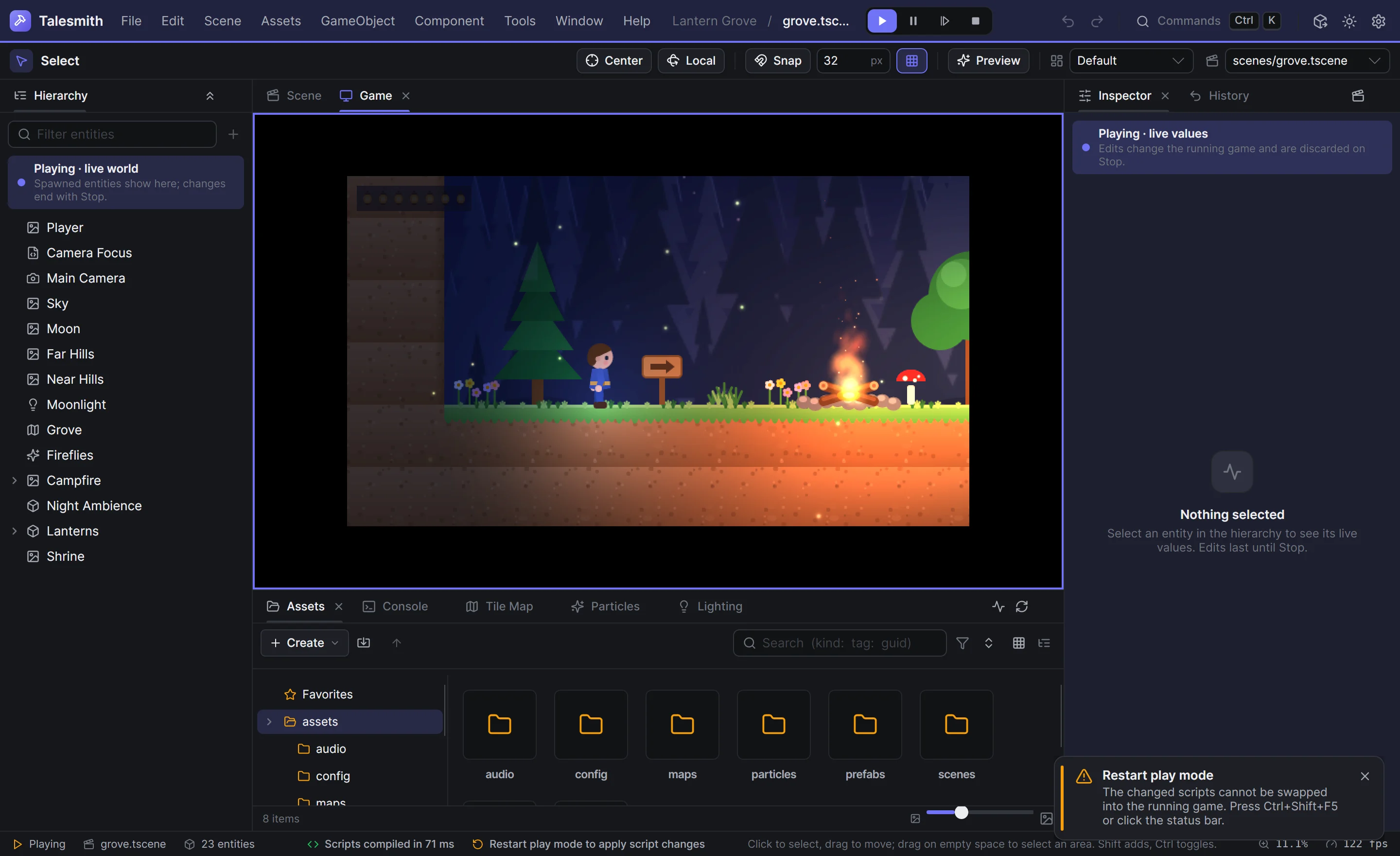1400x856 pixels.
Task: Open the Commands palette search
Action: (x=1207, y=21)
